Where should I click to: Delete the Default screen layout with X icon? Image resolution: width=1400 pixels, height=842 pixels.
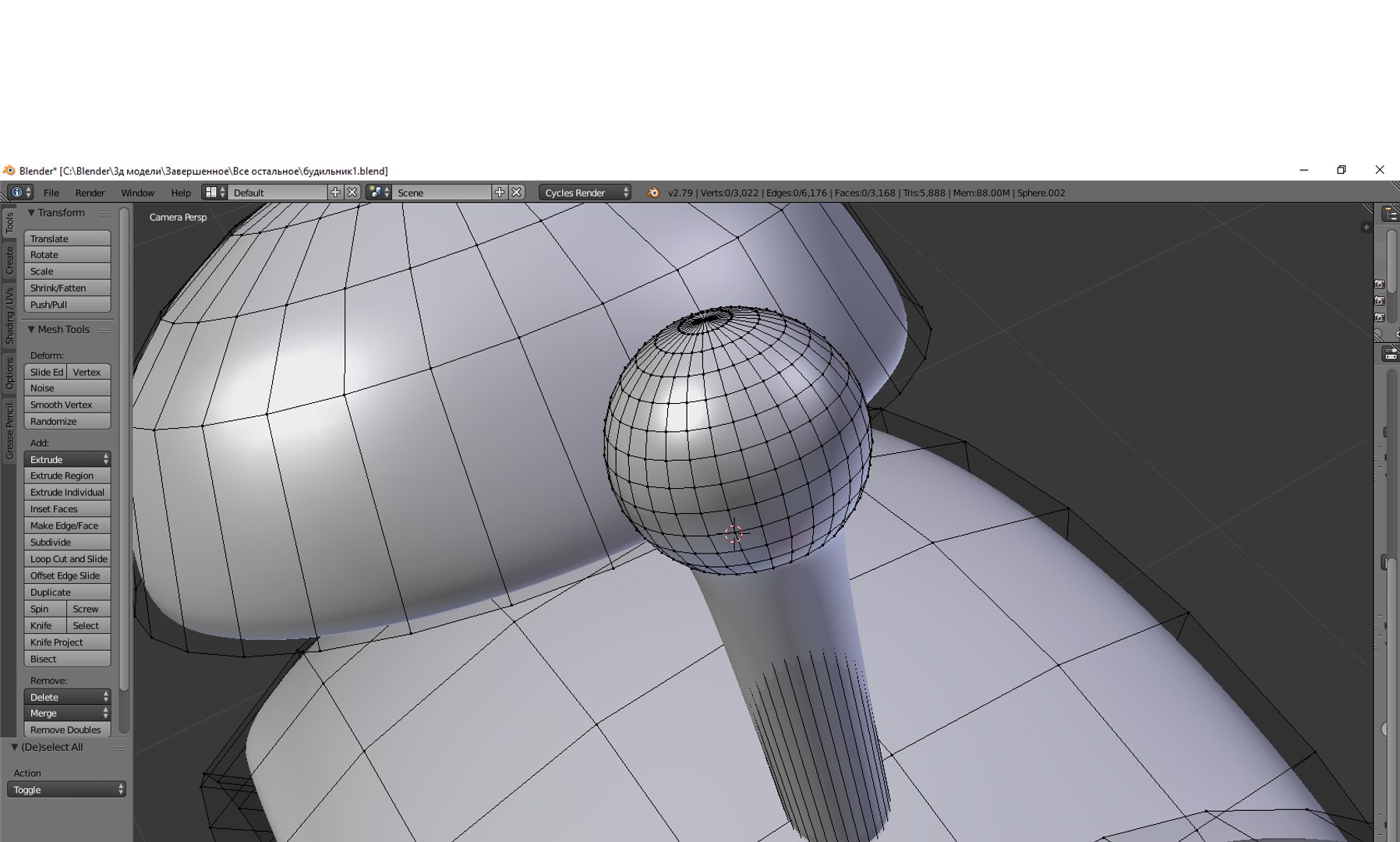click(352, 192)
